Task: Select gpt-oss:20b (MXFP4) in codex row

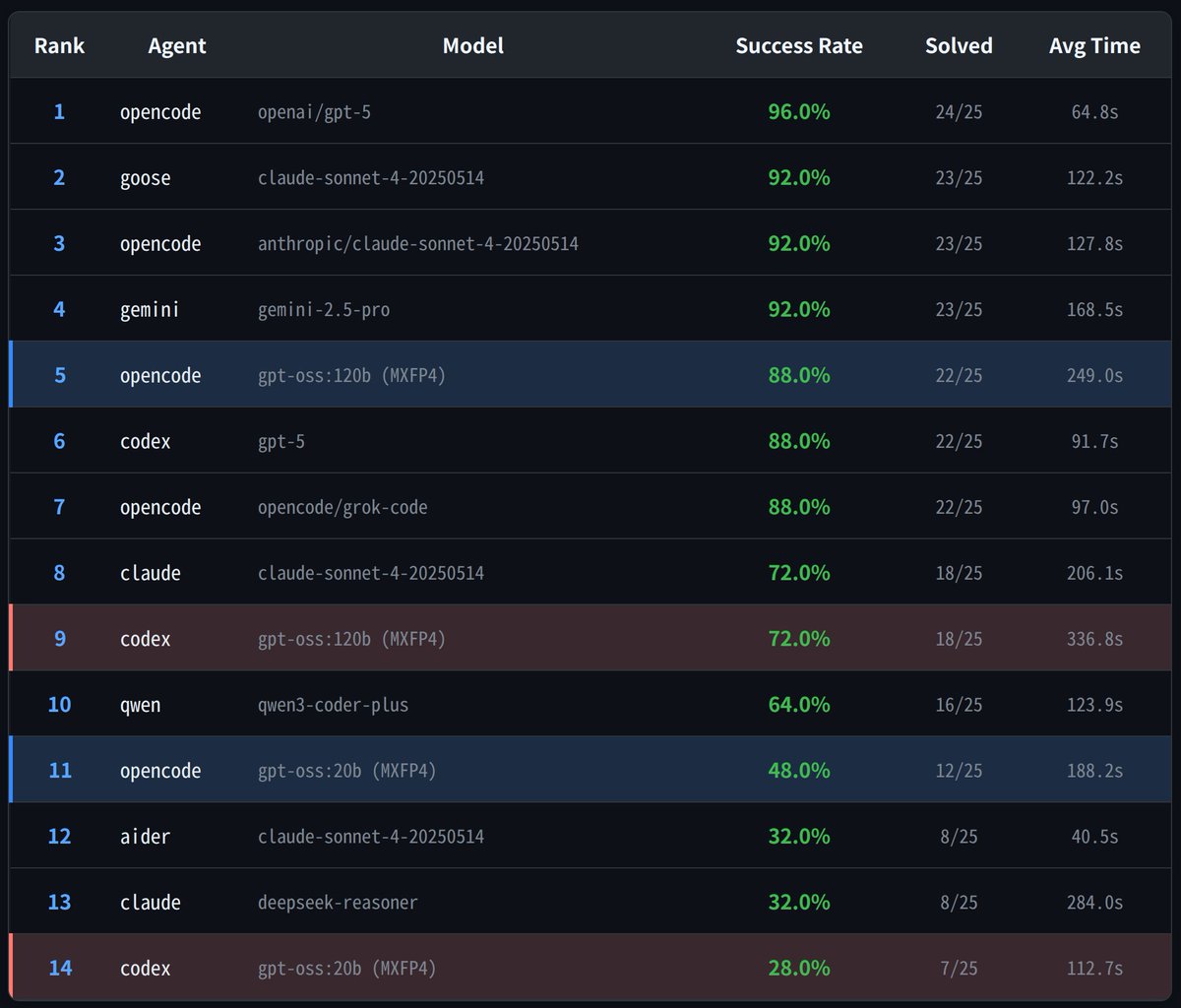Action: (347, 970)
